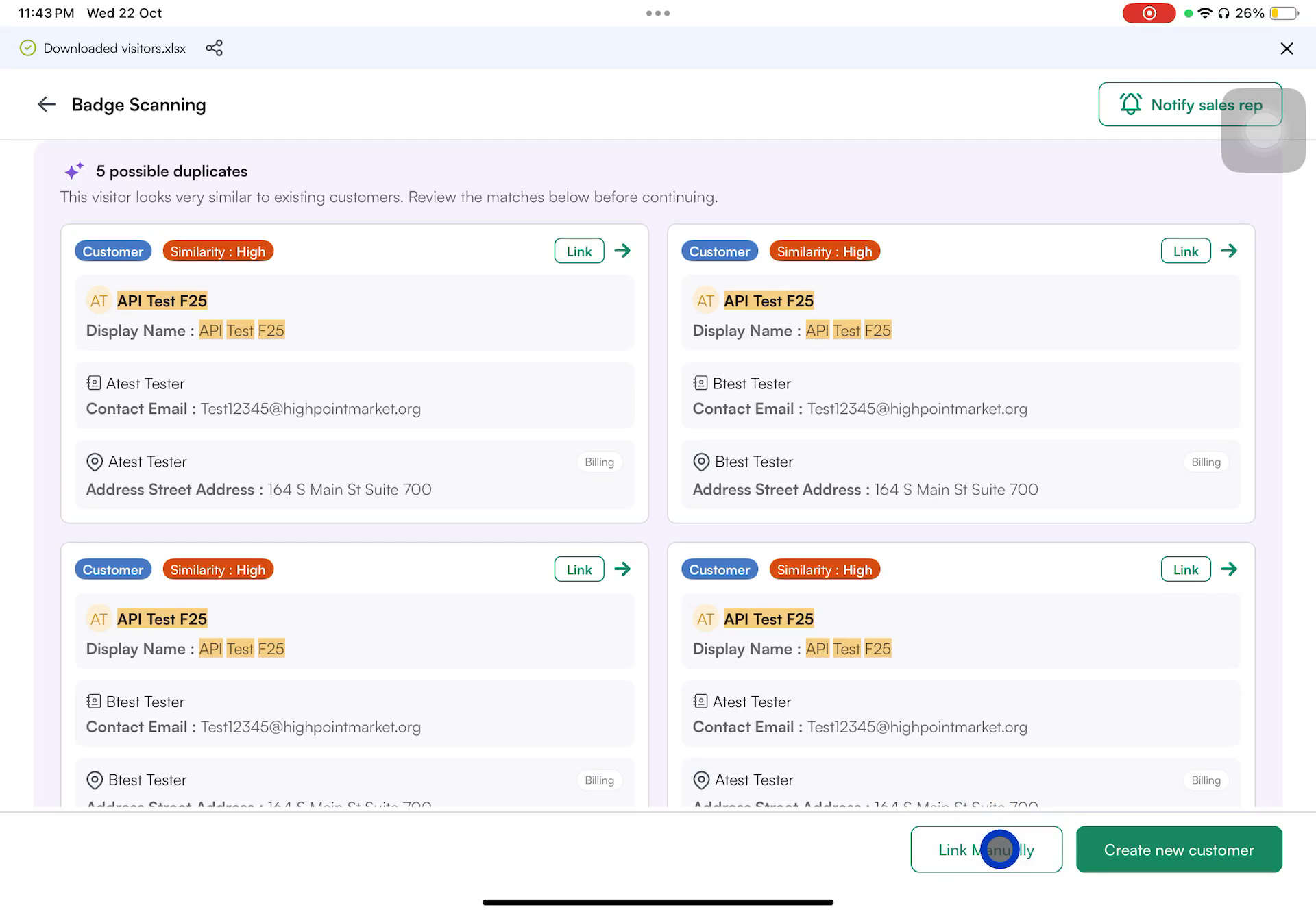The image size is (1316, 914).
Task: Click the location pin icon on the Btest Tester billing card
Action: pyautogui.click(x=700, y=462)
